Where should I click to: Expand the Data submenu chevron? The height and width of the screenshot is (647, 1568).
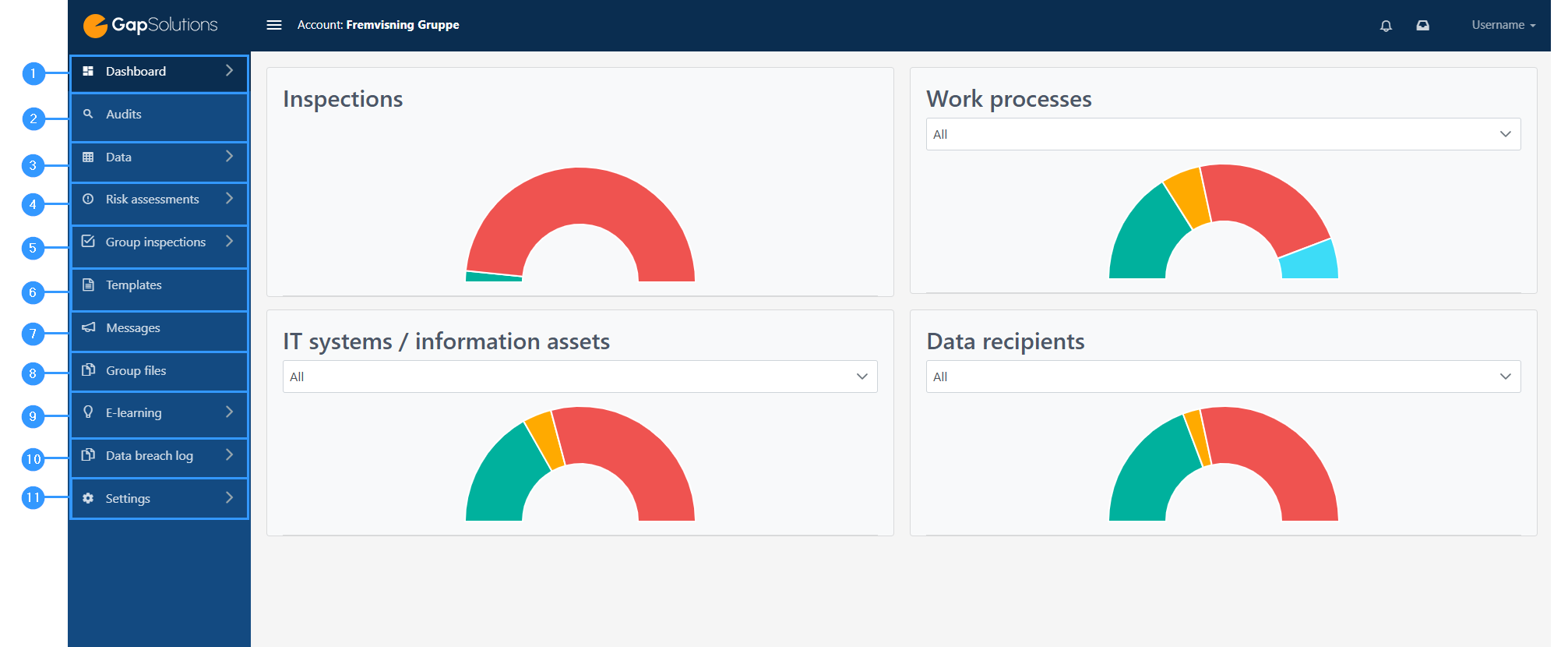coord(229,157)
